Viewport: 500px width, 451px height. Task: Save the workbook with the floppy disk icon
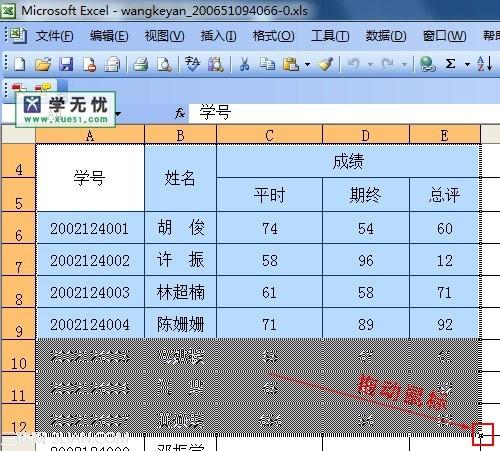coord(66,63)
